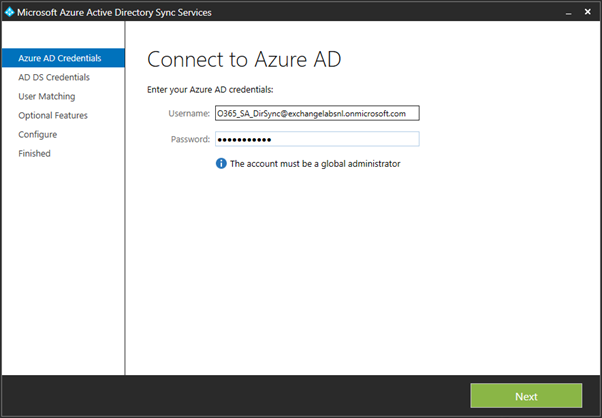Click the "Connect to Azure AD" heading
Viewport: 602px width, 418px height.
[244, 59]
